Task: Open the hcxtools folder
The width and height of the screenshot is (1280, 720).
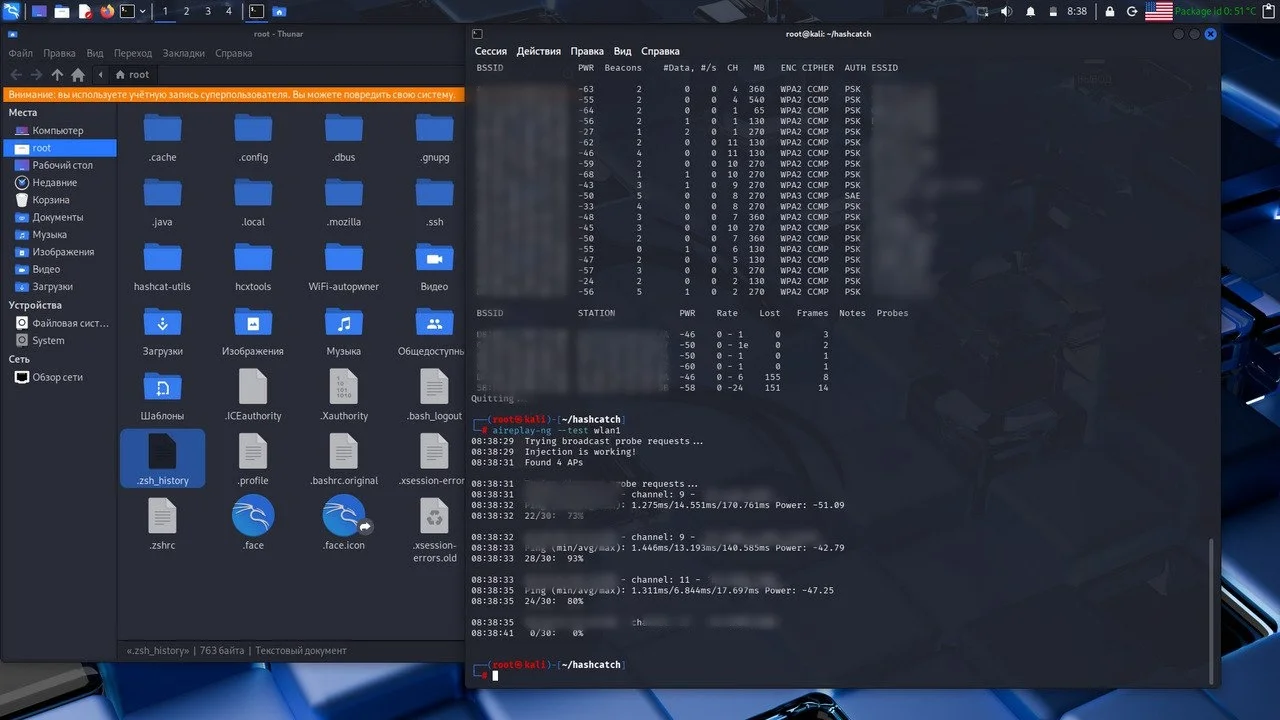Action: (x=253, y=265)
